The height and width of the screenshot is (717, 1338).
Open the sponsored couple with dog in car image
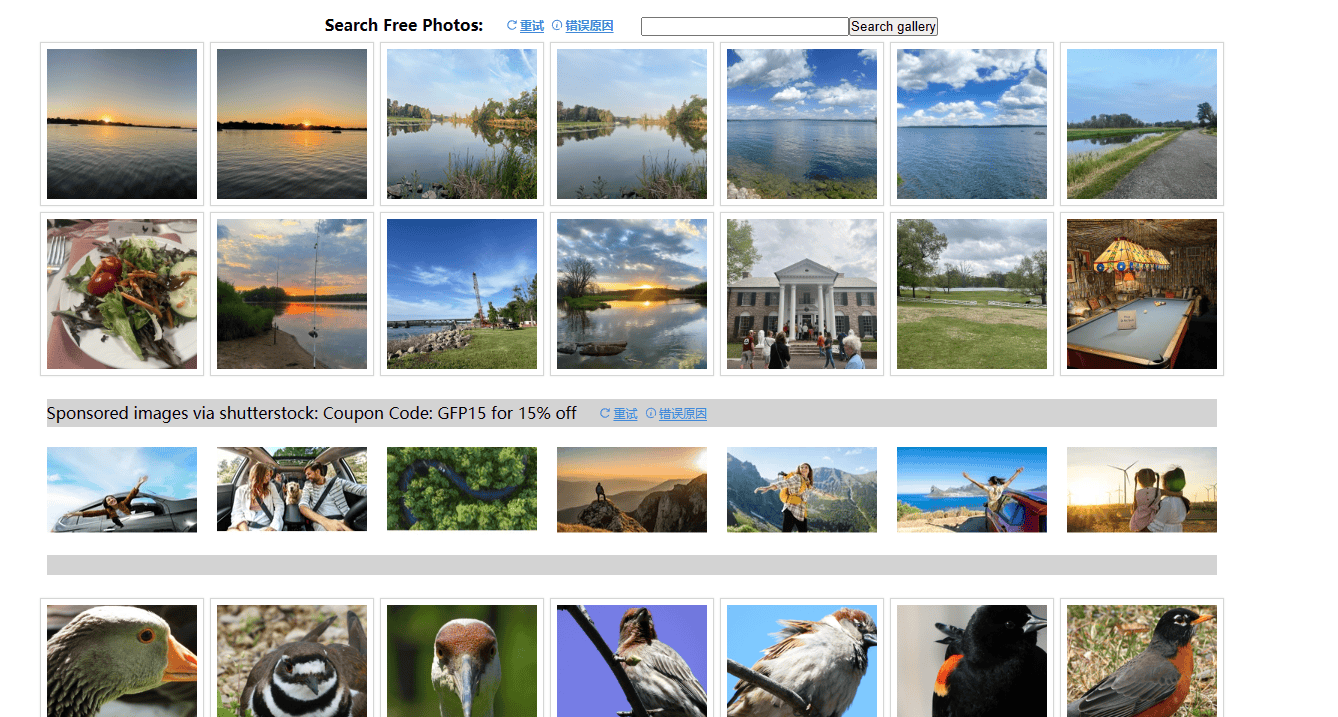[291, 489]
